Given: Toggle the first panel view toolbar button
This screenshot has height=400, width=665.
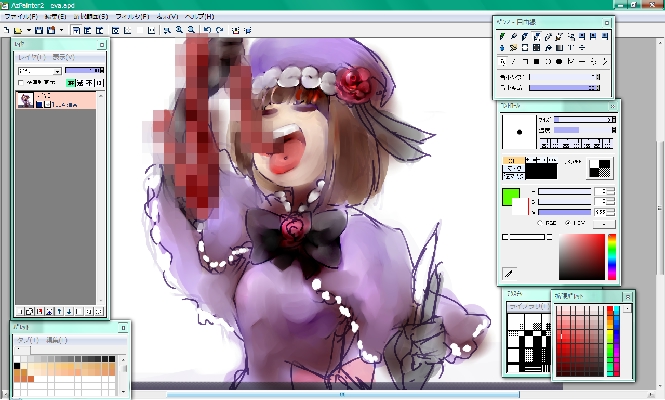Looking at the screenshot, I should (x=76, y=30).
